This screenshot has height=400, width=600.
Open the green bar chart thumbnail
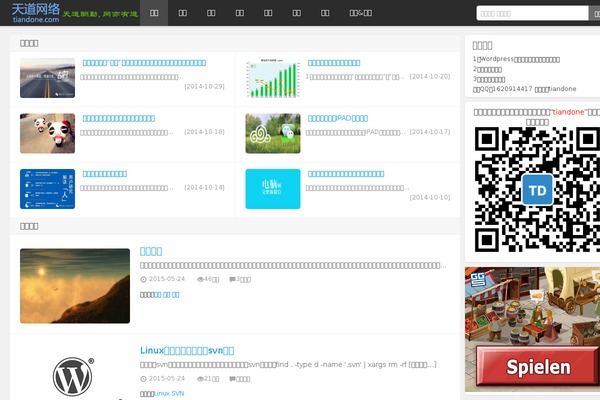click(x=273, y=78)
